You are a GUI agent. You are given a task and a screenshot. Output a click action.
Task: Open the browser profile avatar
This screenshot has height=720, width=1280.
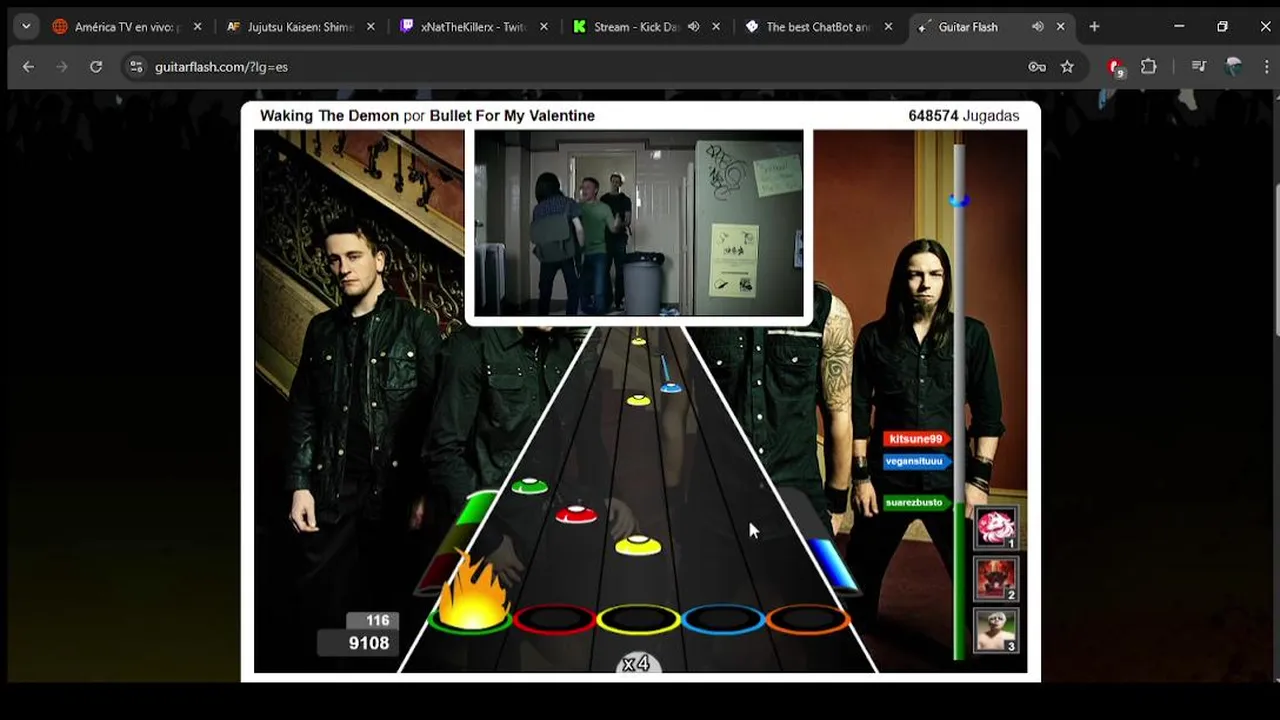(1233, 67)
